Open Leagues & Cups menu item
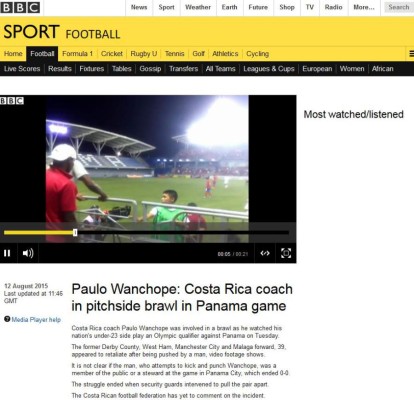 269,69
